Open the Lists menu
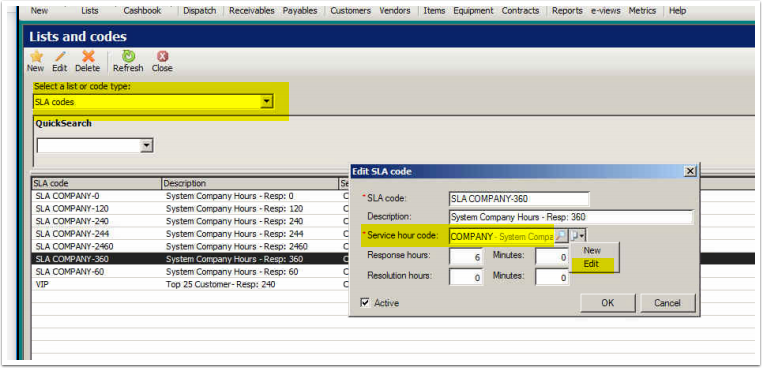762x368 pixels. click(90, 11)
